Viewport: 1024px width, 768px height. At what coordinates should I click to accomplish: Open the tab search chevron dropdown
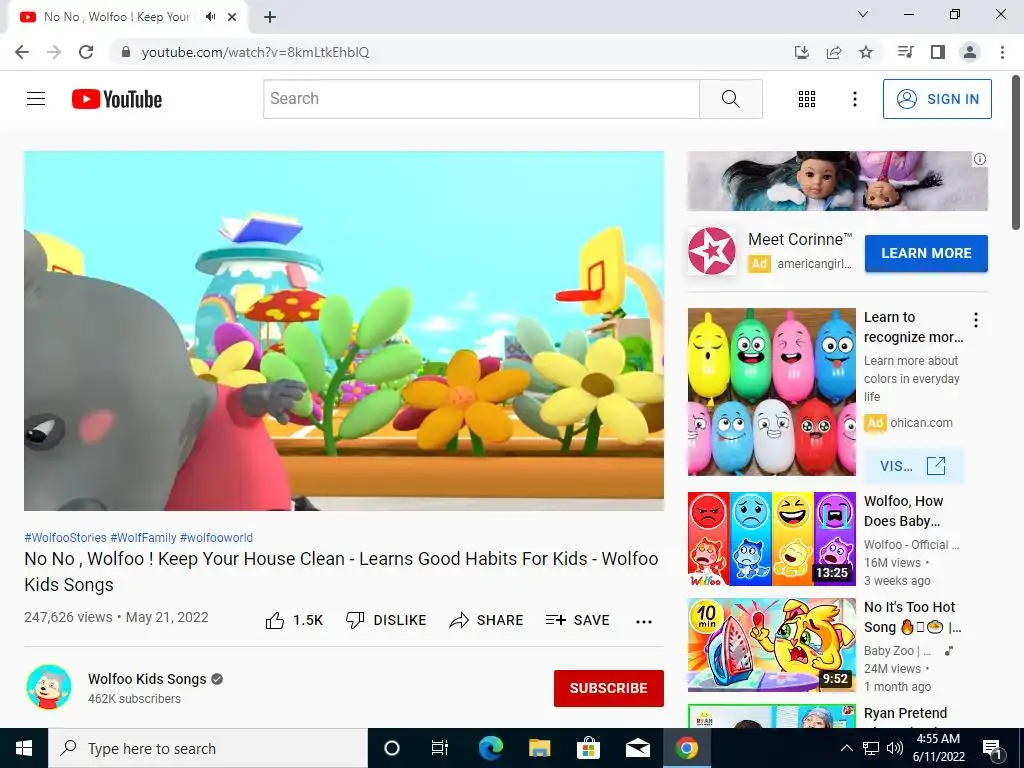863,14
